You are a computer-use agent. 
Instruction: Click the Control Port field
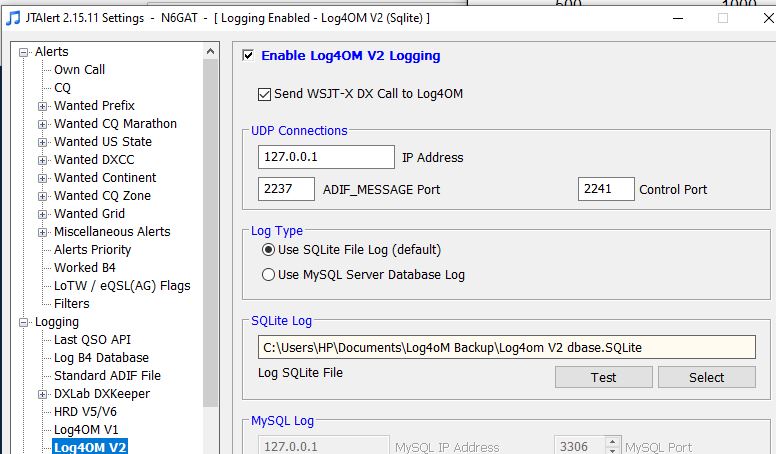606,189
